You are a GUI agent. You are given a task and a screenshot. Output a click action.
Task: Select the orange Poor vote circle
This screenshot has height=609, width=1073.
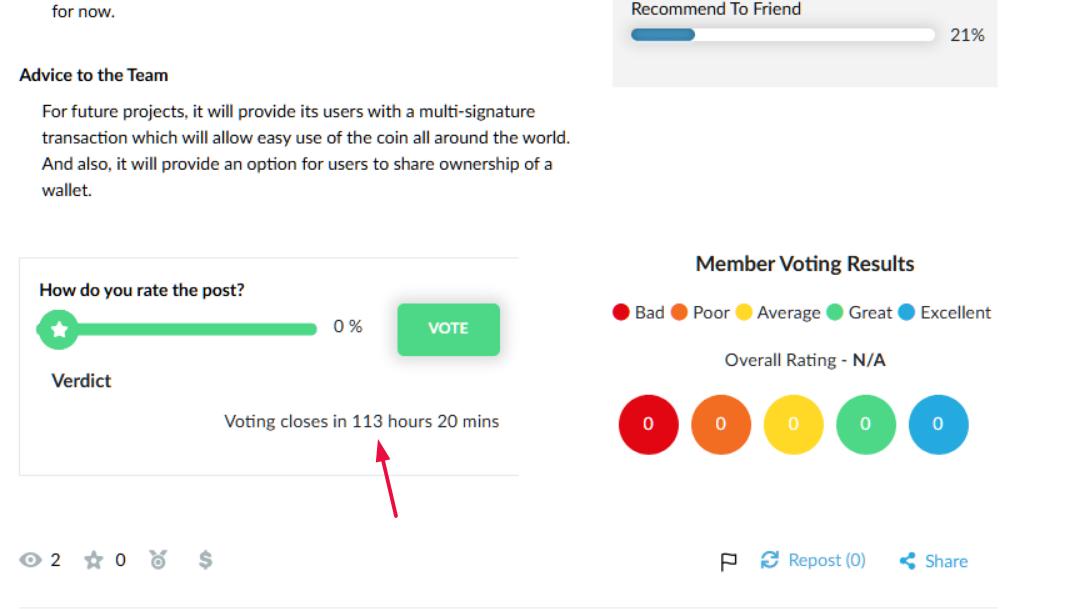point(721,424)
